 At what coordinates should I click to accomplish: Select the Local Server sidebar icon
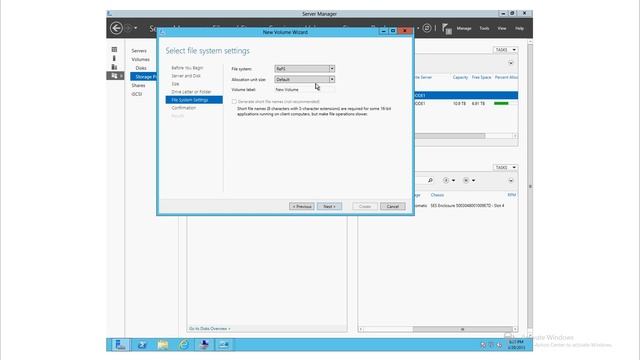[x=114, y=58]
